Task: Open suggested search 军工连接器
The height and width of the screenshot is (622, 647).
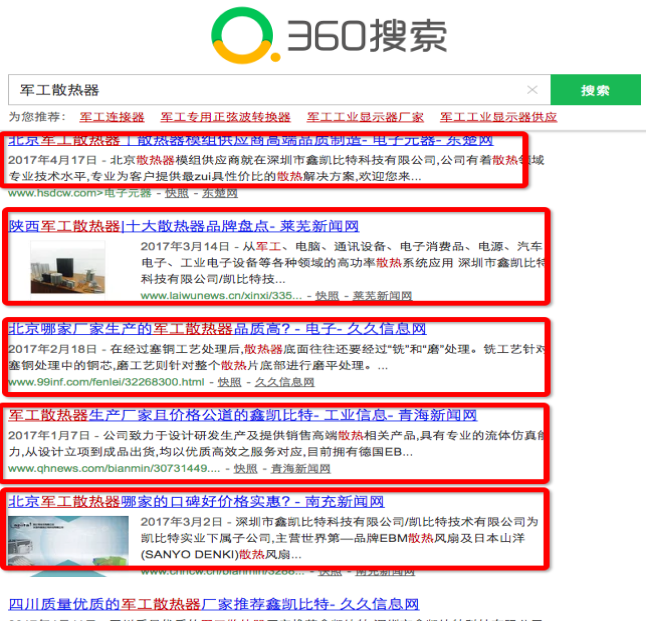Action: (112, 117)
